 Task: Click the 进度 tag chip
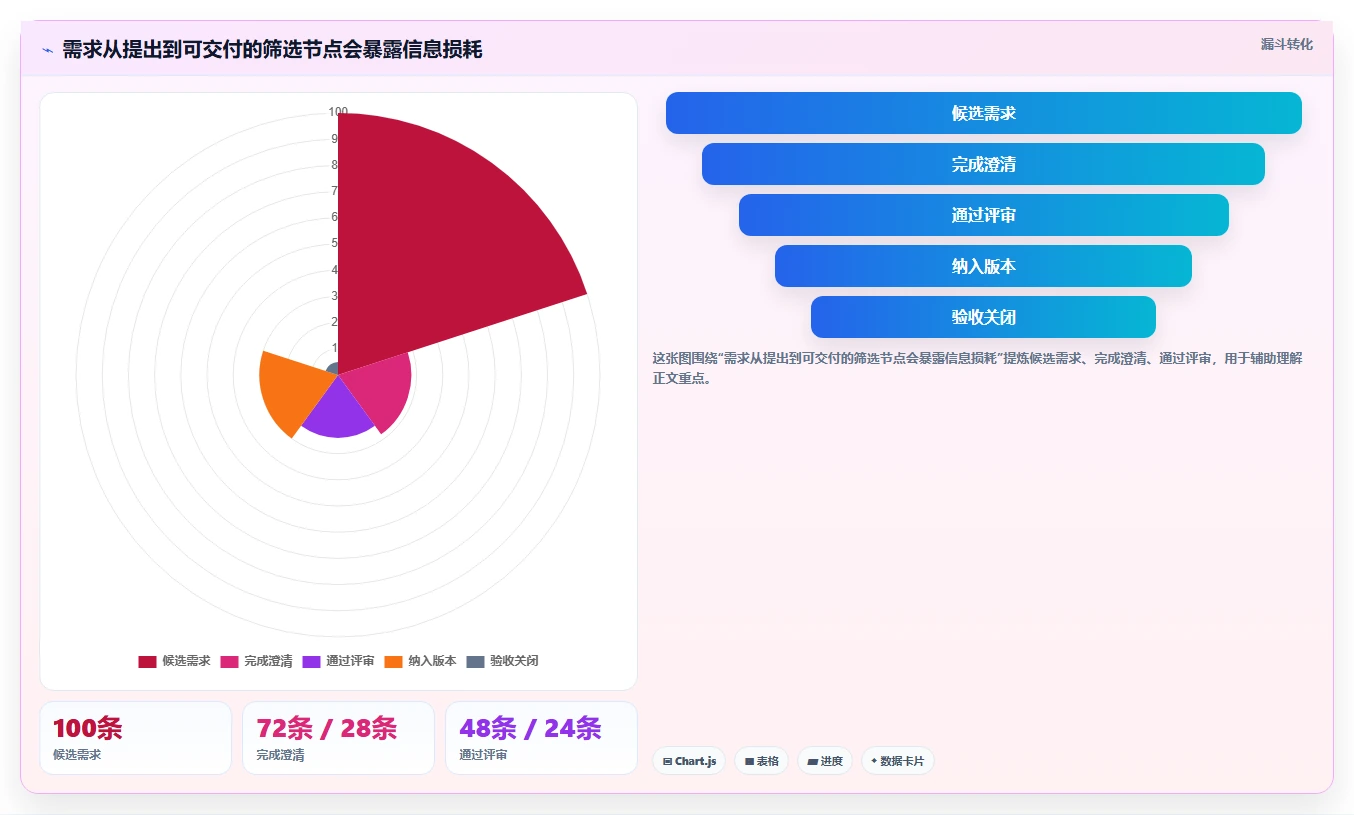pyautogui.click(x=825, y=761)
